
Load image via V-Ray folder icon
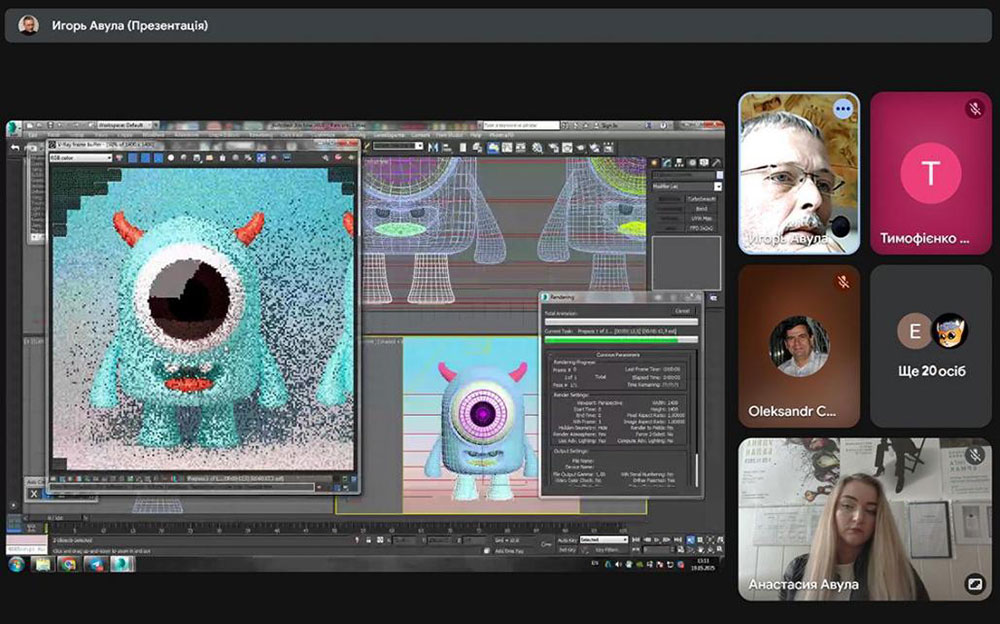click(x=209, y=158)
